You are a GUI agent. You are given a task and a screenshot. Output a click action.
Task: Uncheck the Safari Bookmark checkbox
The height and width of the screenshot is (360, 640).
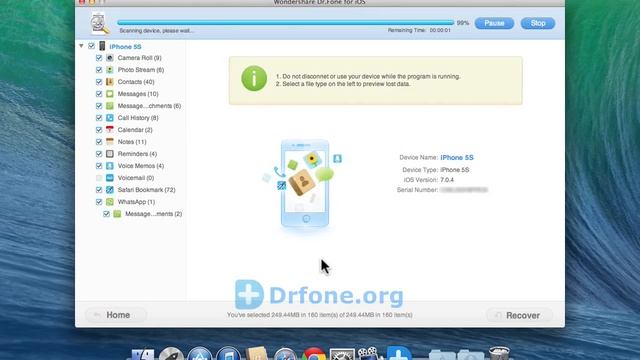tap(99, 190)
